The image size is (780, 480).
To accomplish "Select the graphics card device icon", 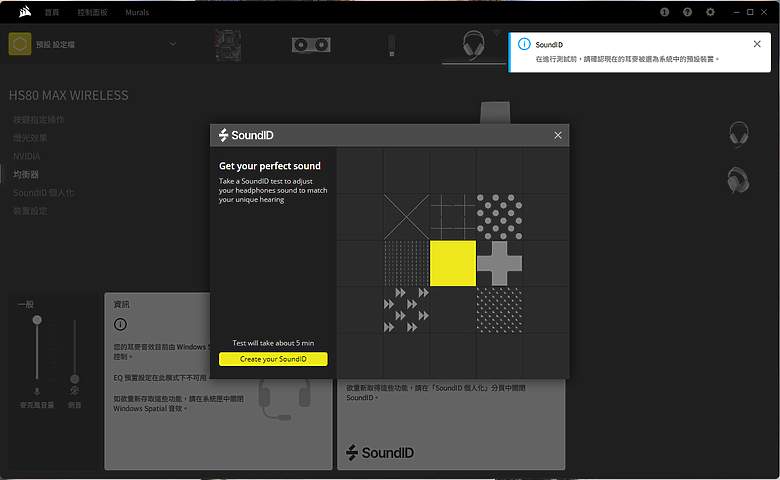I will 311,45.
